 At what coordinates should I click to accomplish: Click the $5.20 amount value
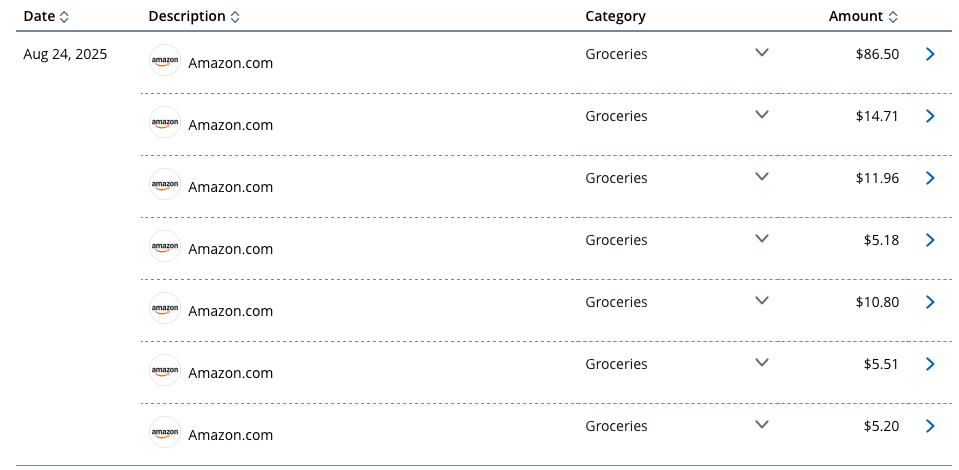pyautogui.click(x=881, y=426)
